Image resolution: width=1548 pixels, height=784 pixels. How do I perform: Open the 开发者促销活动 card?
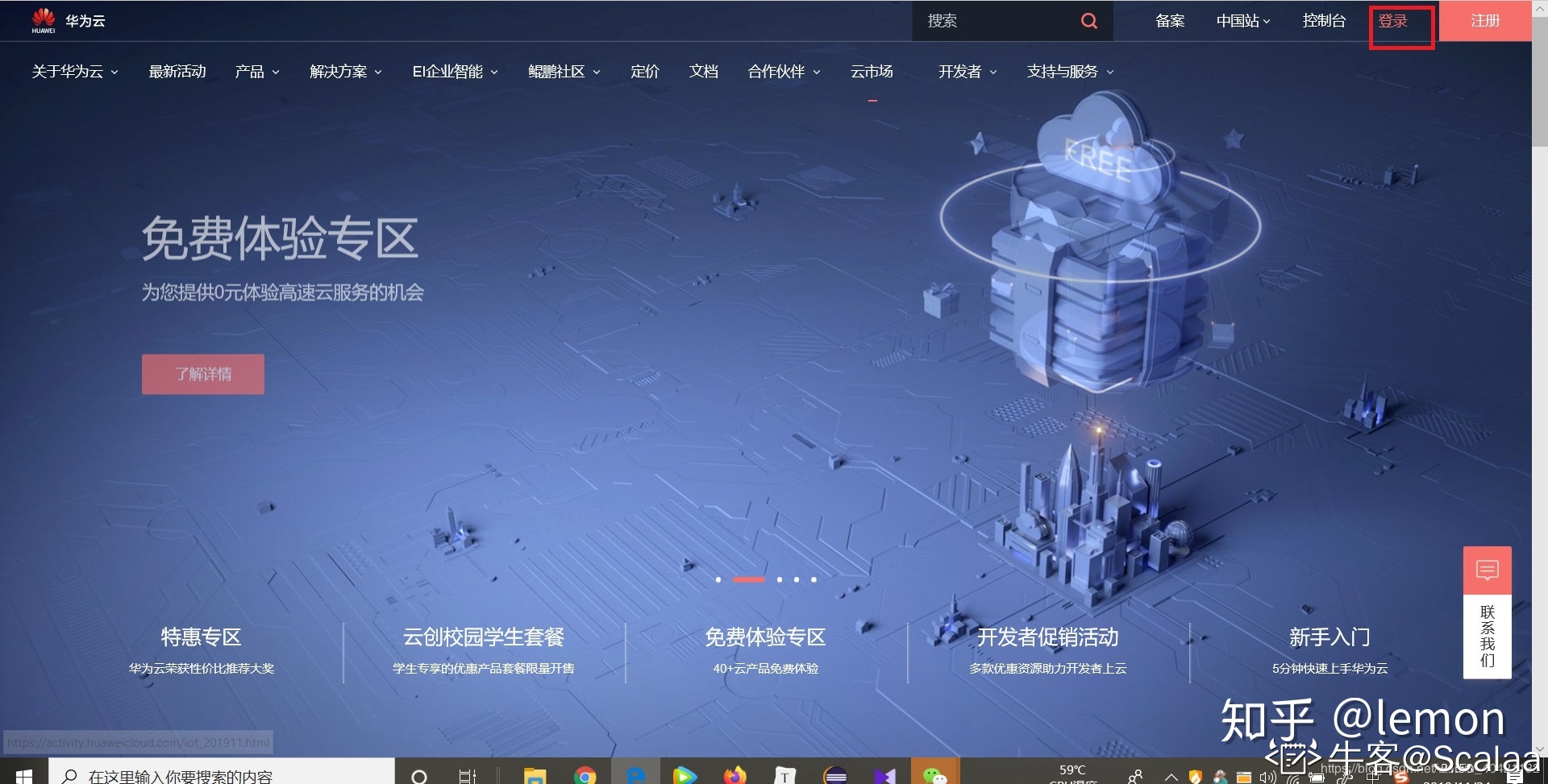click(1048, 650)
